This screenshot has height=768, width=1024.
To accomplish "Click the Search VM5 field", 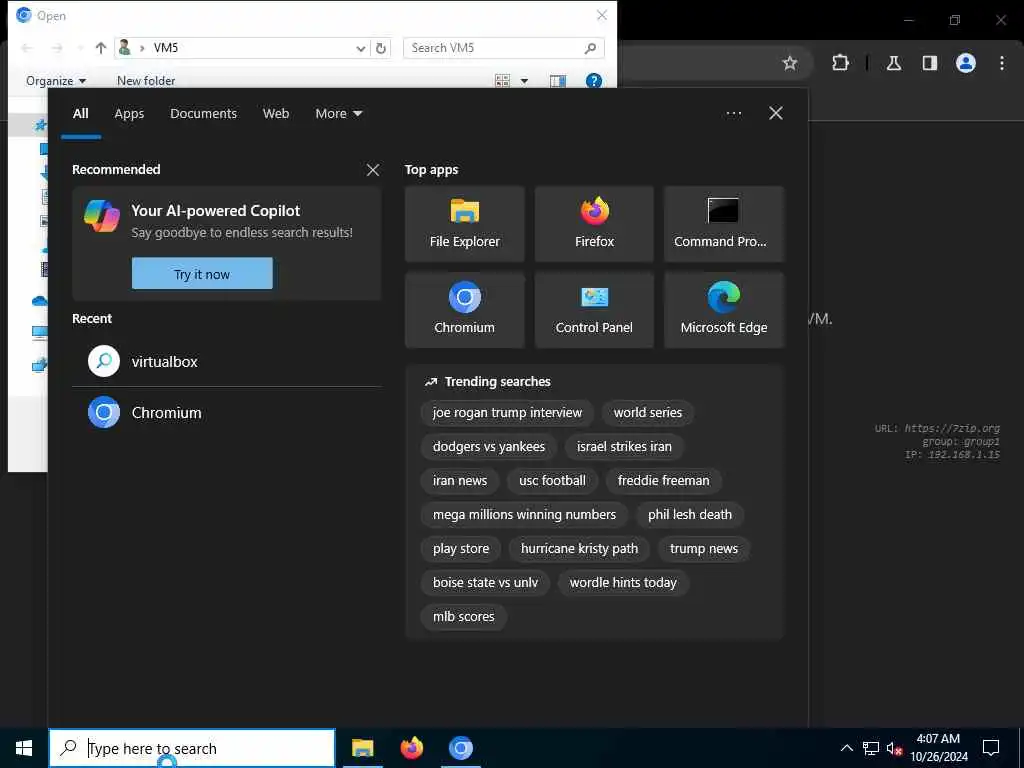I will pos(503,48).
